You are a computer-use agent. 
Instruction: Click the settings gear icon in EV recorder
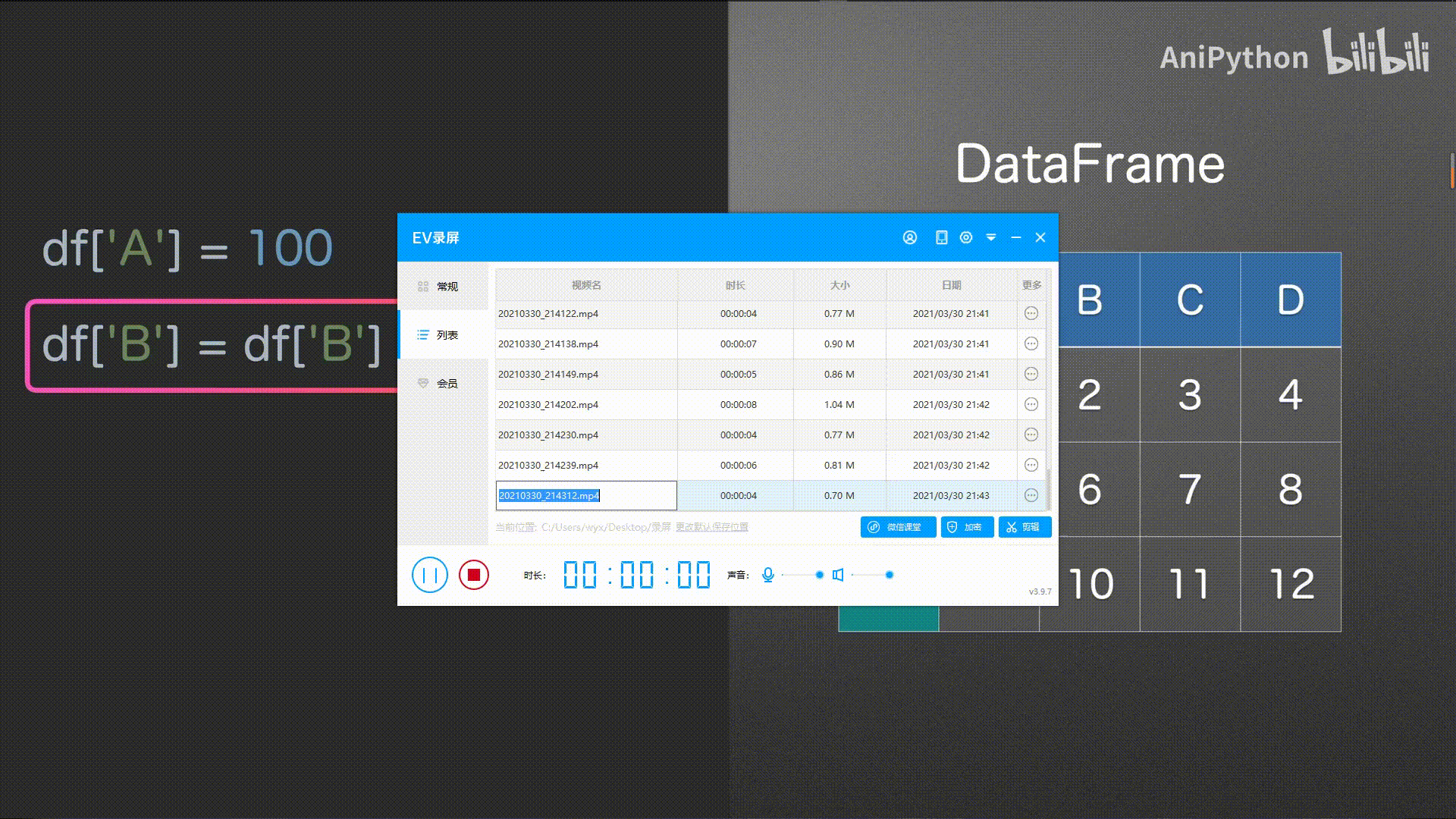coord(966,237)
